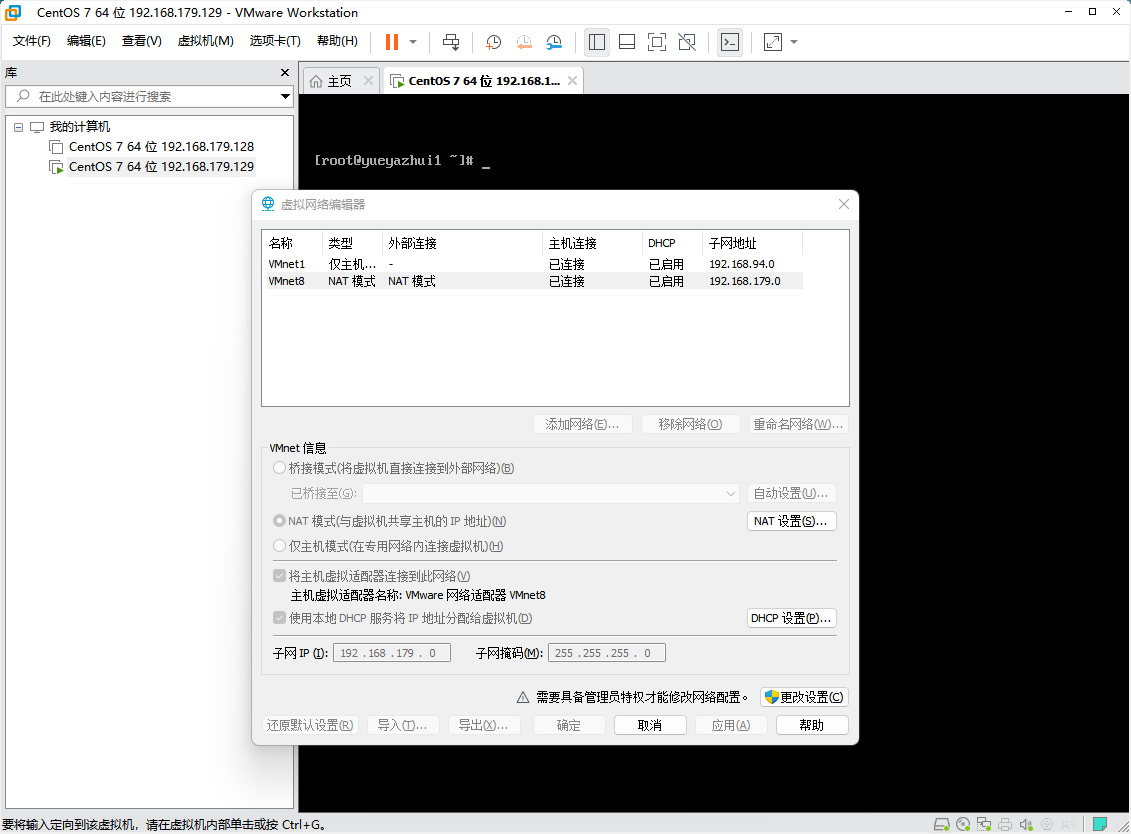The height and width of the screenshot is (834, 1131).
Task: Open the snapshot manager wrench icon
Action: tap(554, 42)
